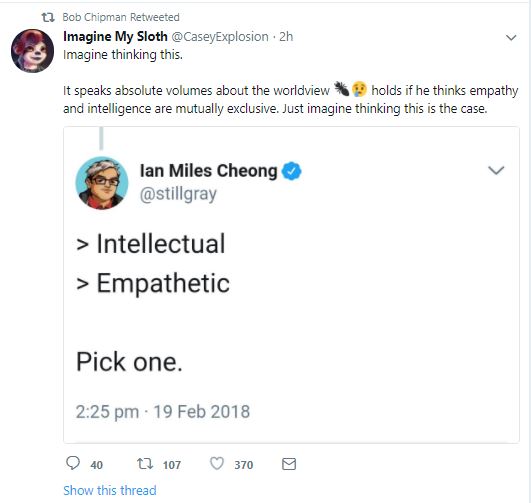Click the Imagine My Sloth display name
The width and height of the screenshot is (531, 503).
pyautogui.click(x=115, y=37)
